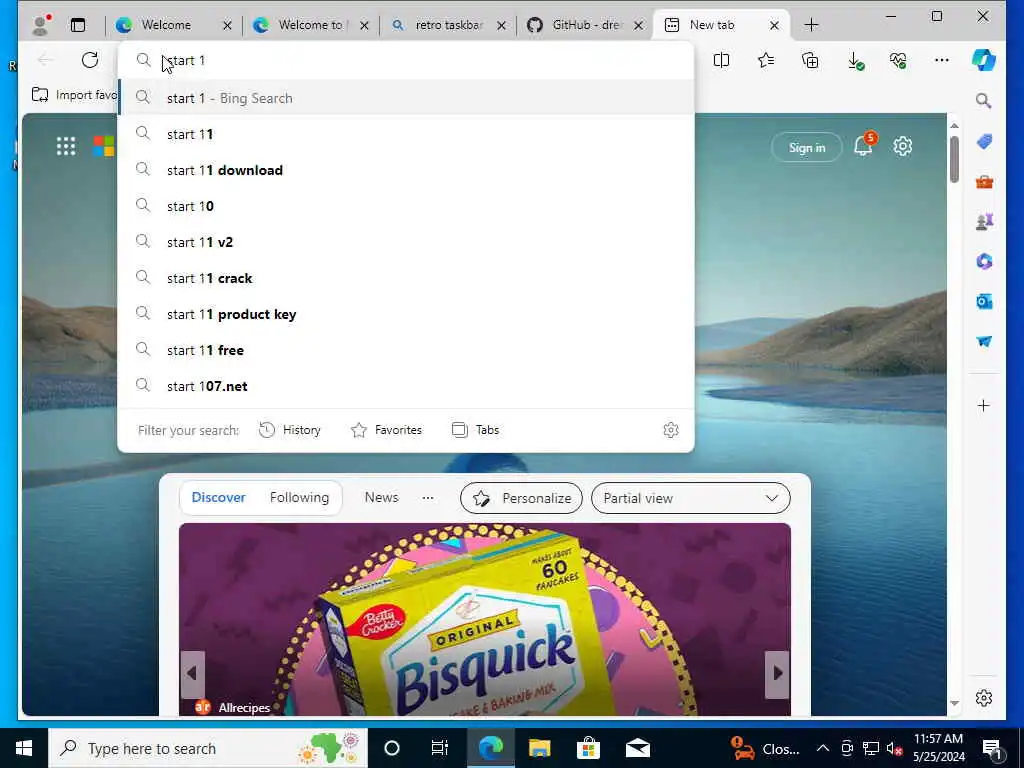
Task: Click the Personalize button
Action: coord(521,498)
